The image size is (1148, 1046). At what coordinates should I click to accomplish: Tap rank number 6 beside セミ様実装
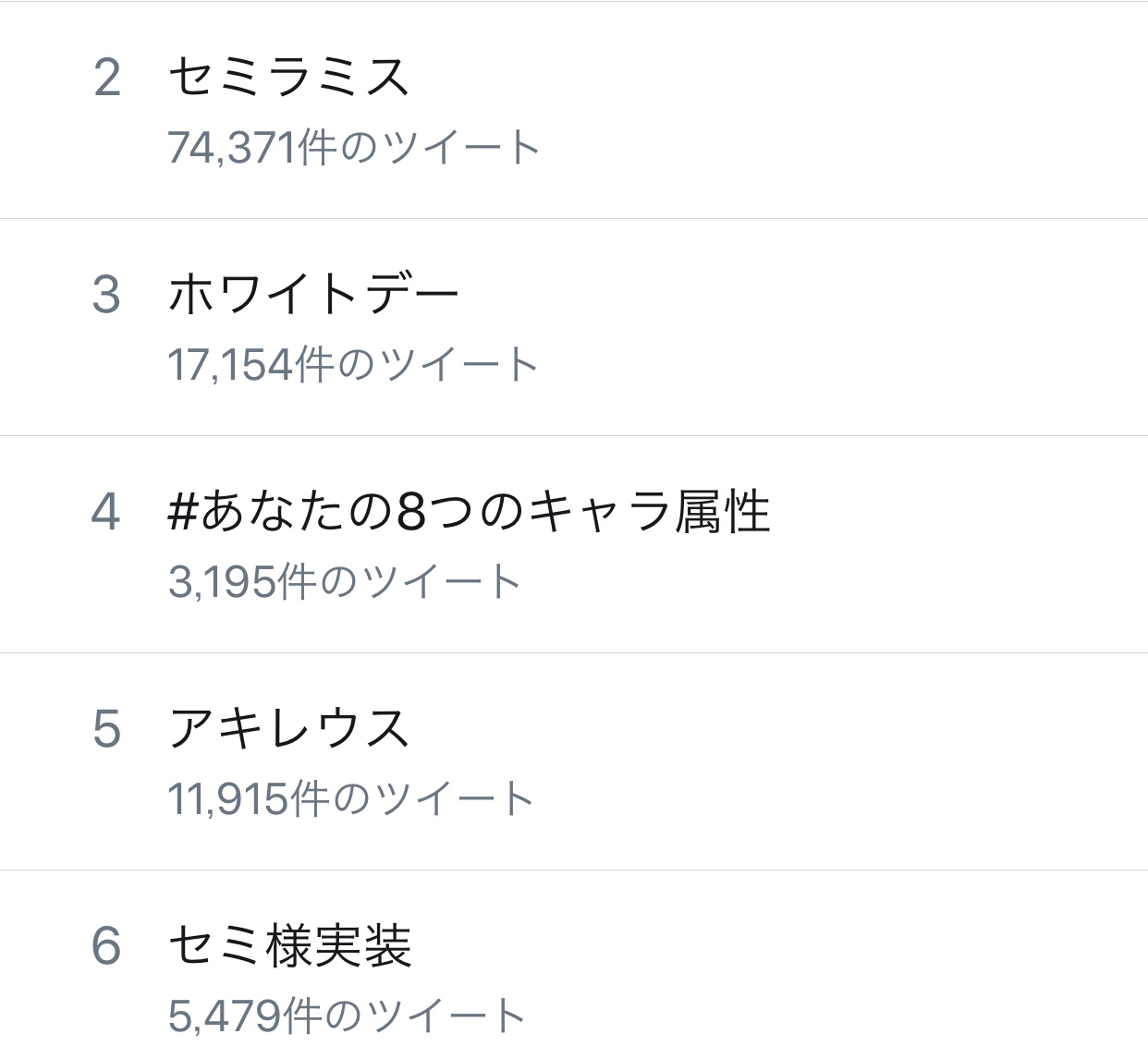coord(107,946)
